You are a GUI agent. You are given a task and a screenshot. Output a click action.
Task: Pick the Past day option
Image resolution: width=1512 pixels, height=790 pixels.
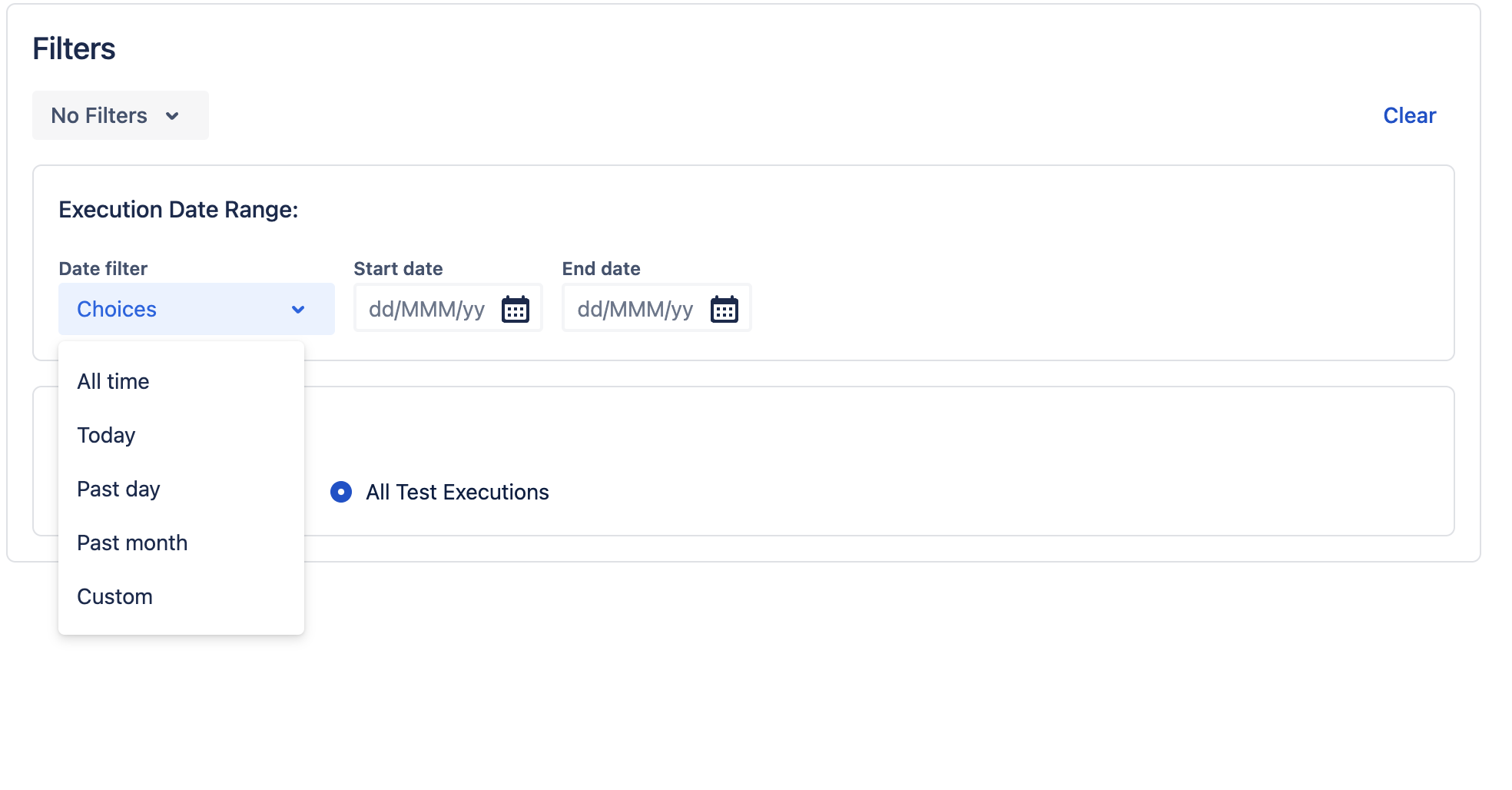[119, 489]
